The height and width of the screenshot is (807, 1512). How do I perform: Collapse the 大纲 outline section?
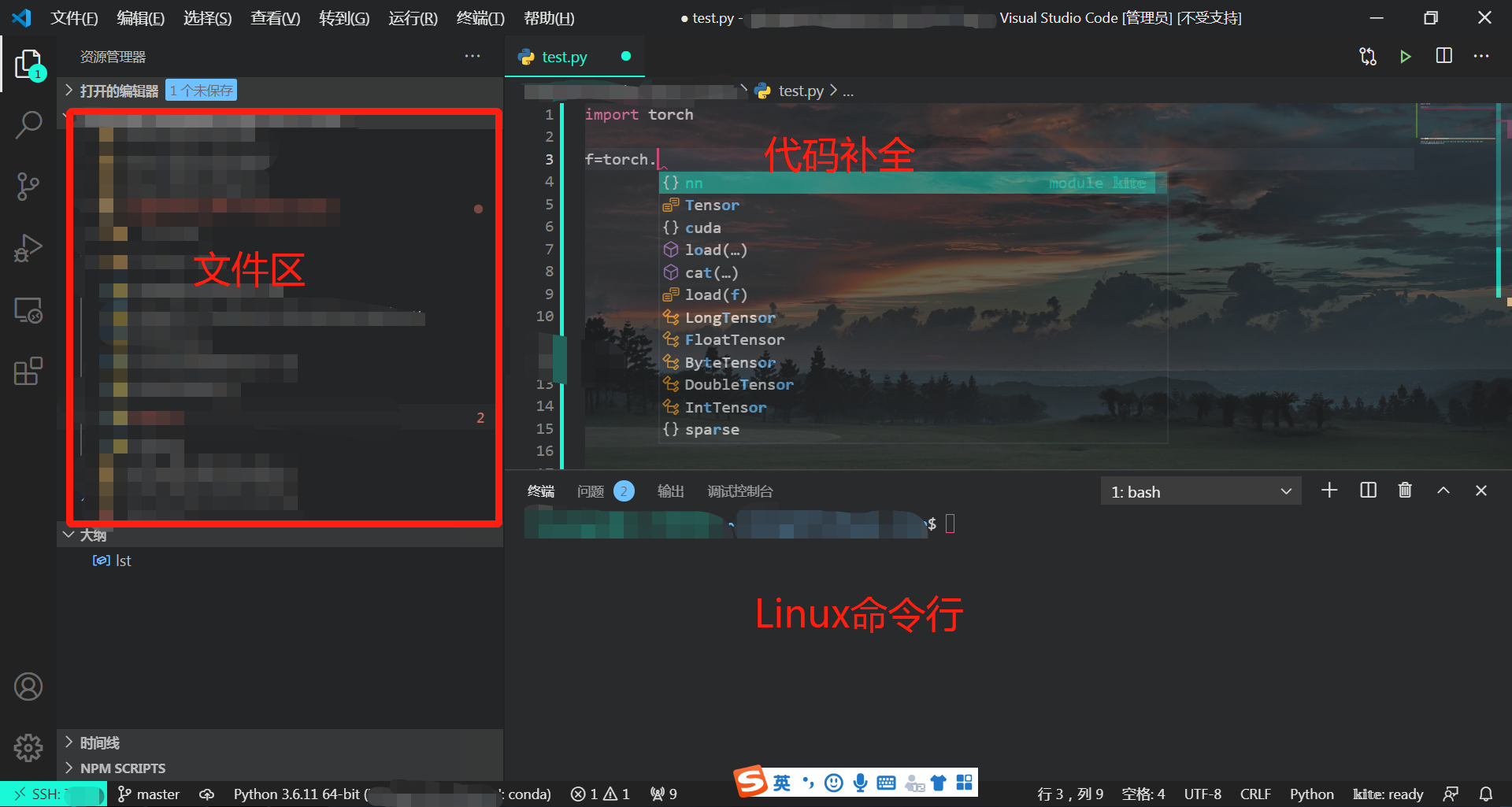coord(280,535)
